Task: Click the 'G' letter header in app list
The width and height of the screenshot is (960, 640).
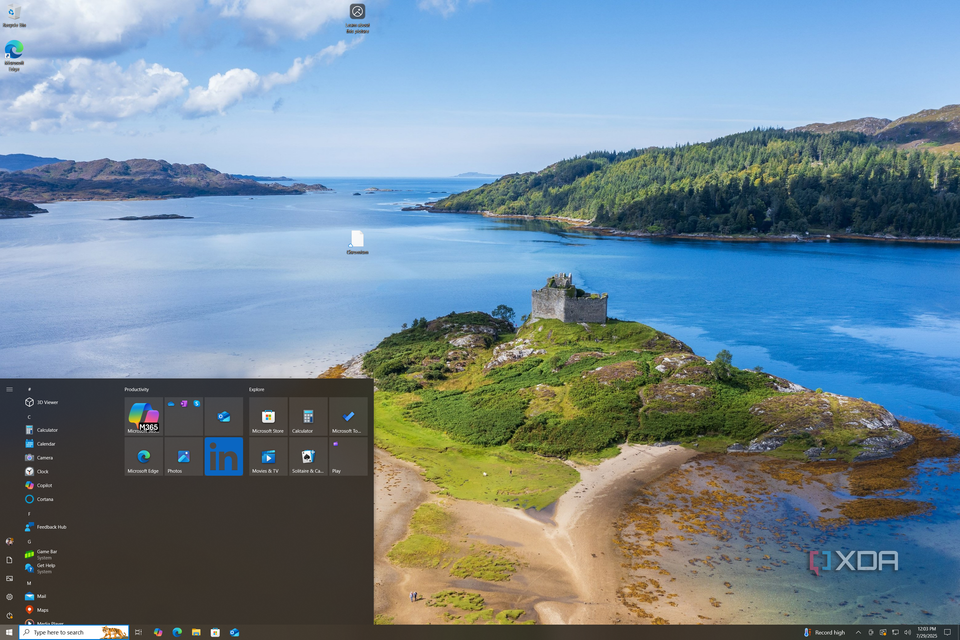Action: click(29, 541)
